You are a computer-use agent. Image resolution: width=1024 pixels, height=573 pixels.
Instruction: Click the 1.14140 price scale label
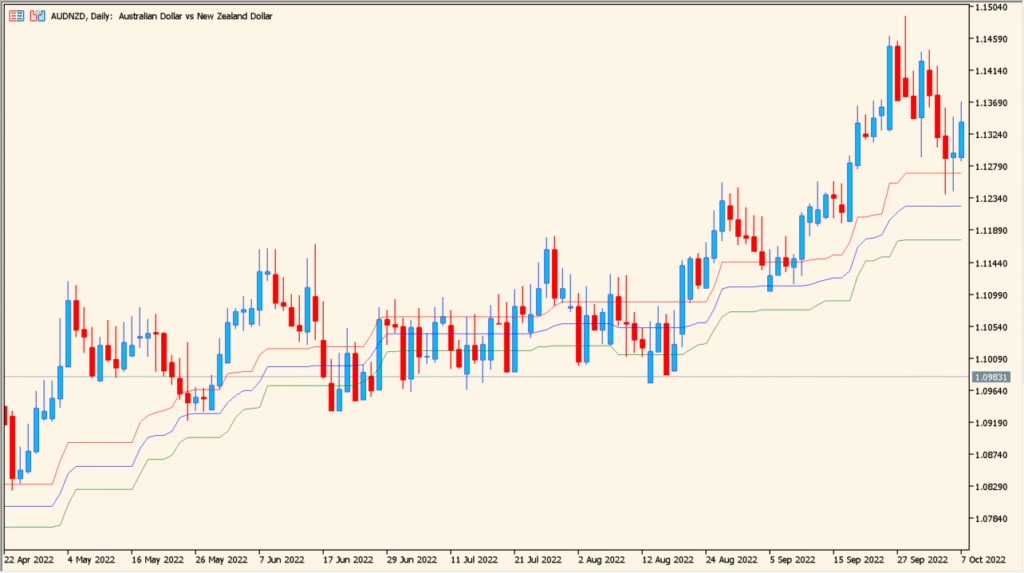tap(991, 71)
